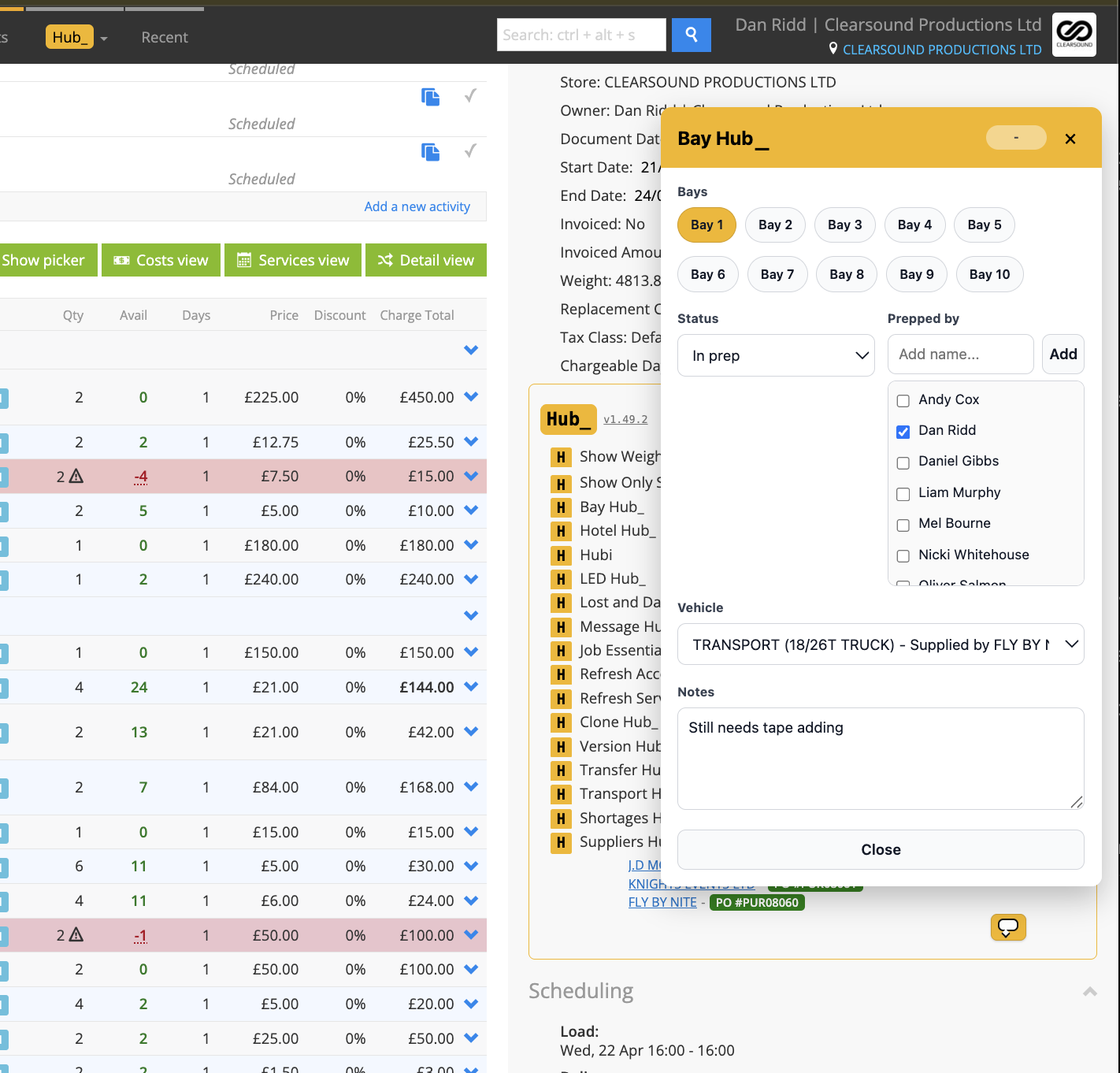Expand the £450.00 row chevron
This screenshot has height=1073, width=1120.
pos(471,397)
